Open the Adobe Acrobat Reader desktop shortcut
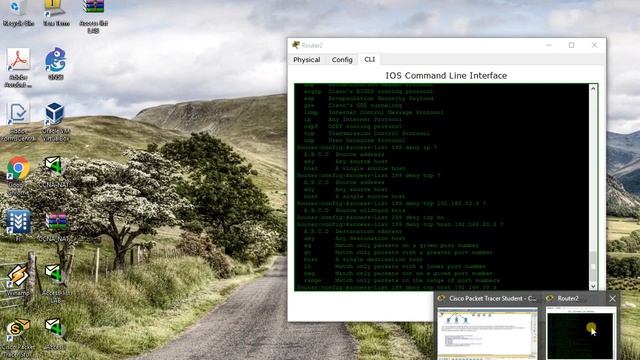Viewport: 640px width, 360px height. point(18,67)
